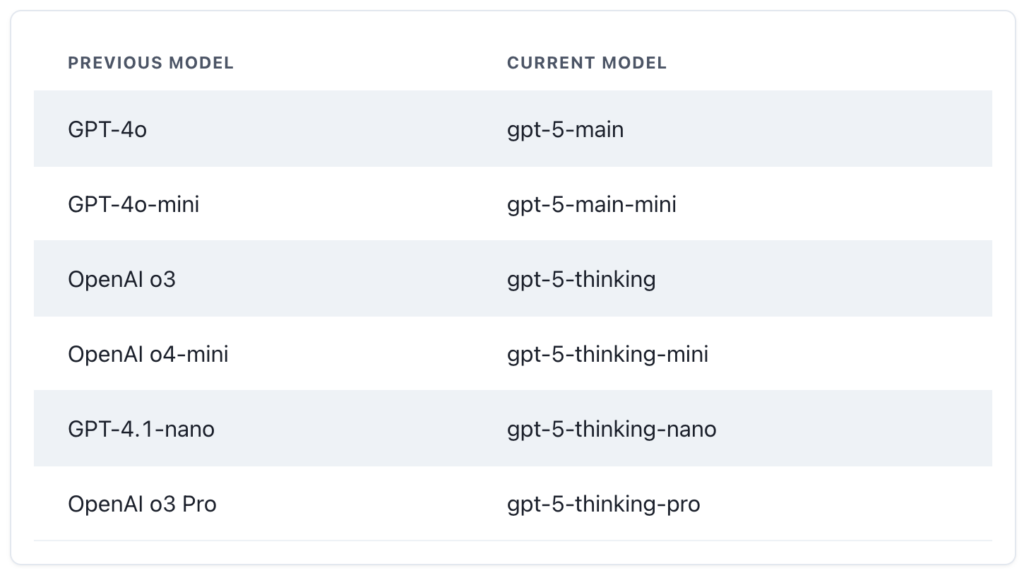The height and width of the screenshot is (578, 1024).
Task: Click the CURRENT MODEL column header
Action: pos(586,63)
